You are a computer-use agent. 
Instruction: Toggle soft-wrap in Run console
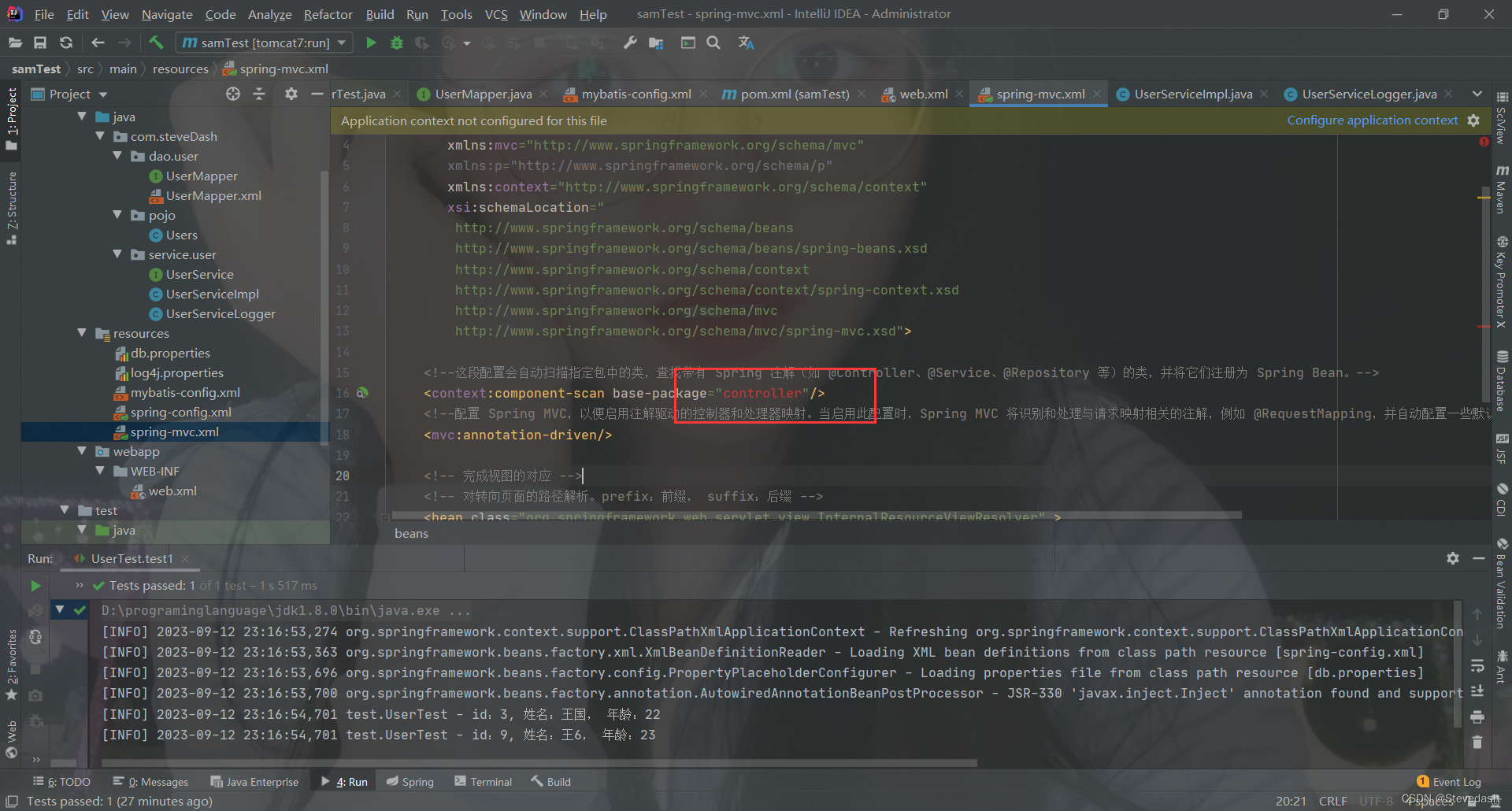(1477, 665)
